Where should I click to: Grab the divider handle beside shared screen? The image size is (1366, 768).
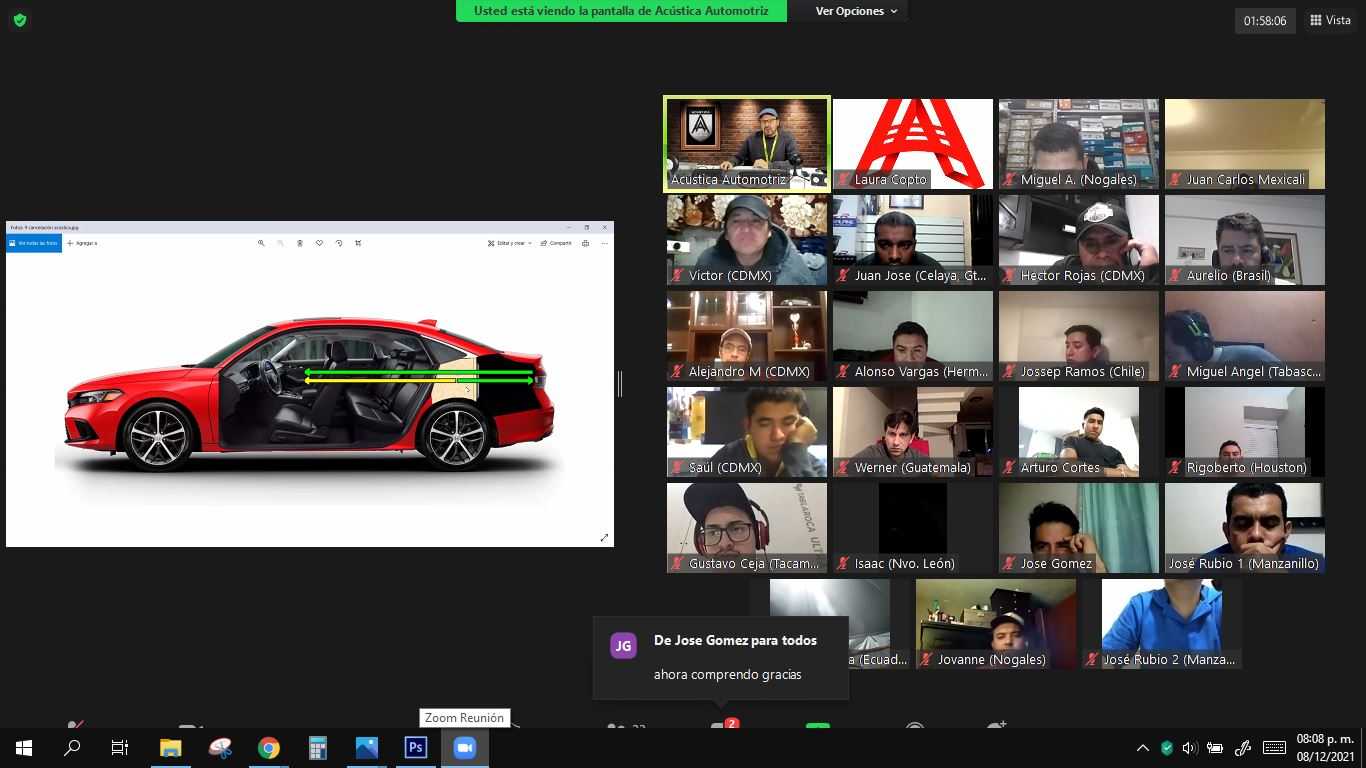[x=620, y=383]
